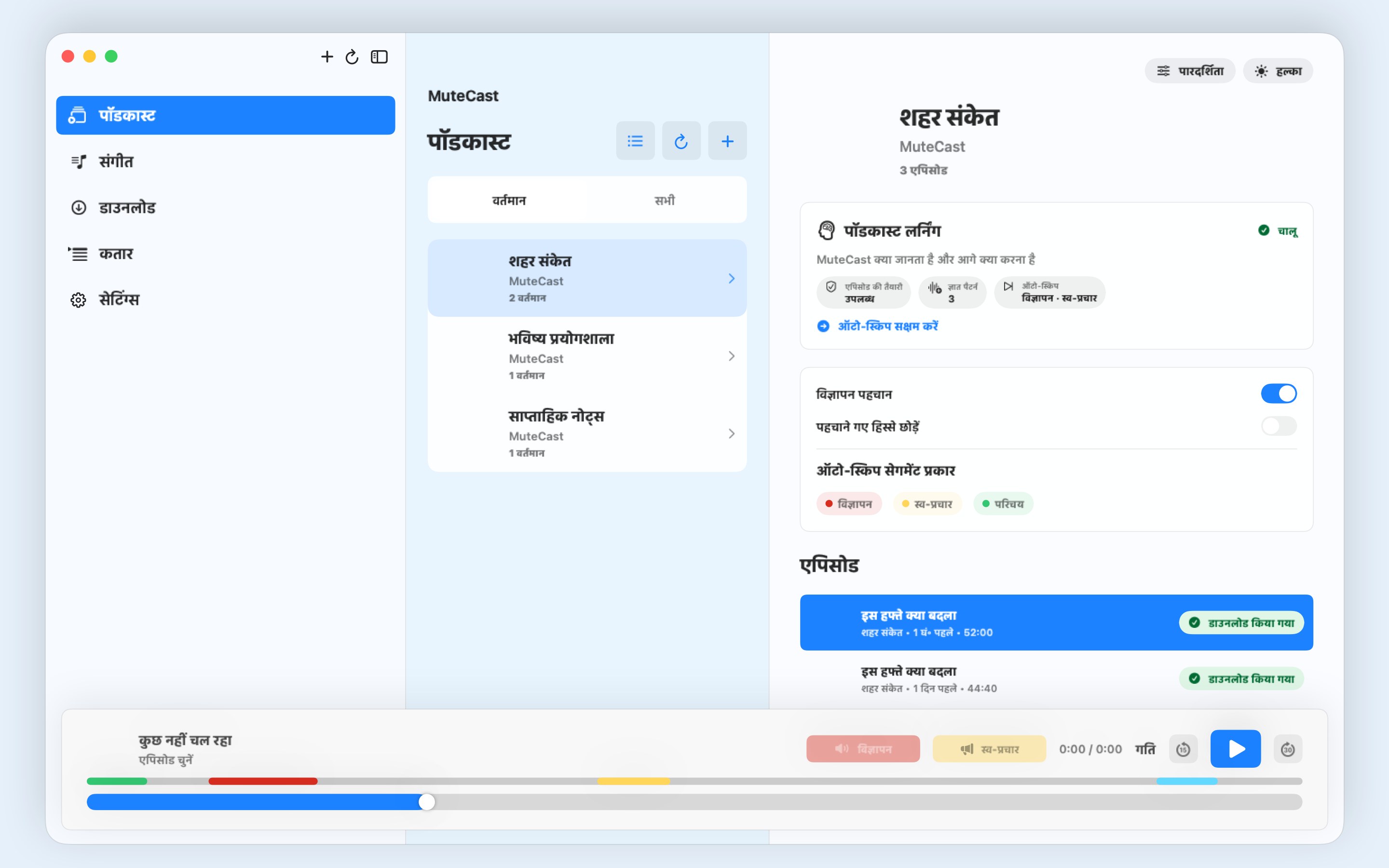Open the गति speed control
Screen dimensions: 1389x868
[x=1145, y=748]
